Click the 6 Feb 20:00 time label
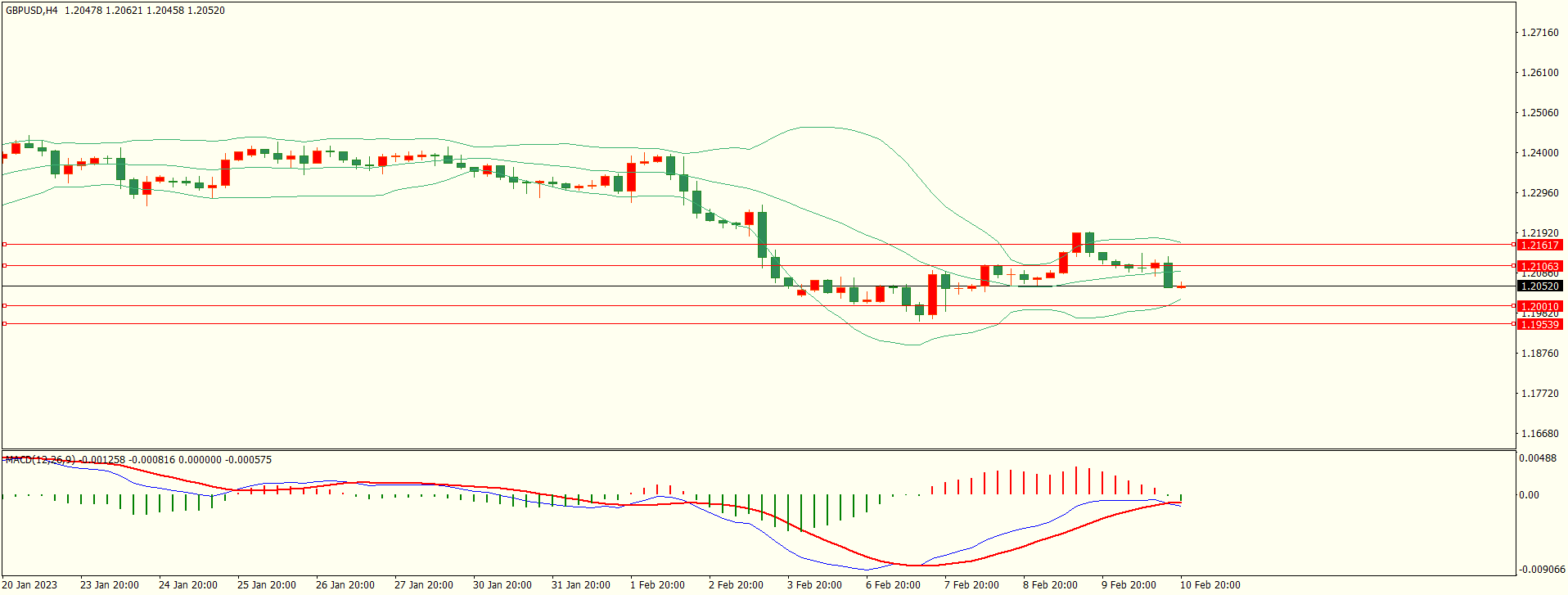Screen dimensions: 1568x595 pos(894,584)
